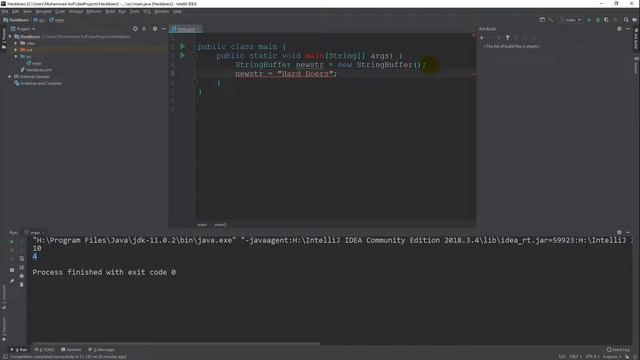
Task: Collapse the src folder in project tree
Action: click(16, 56)
